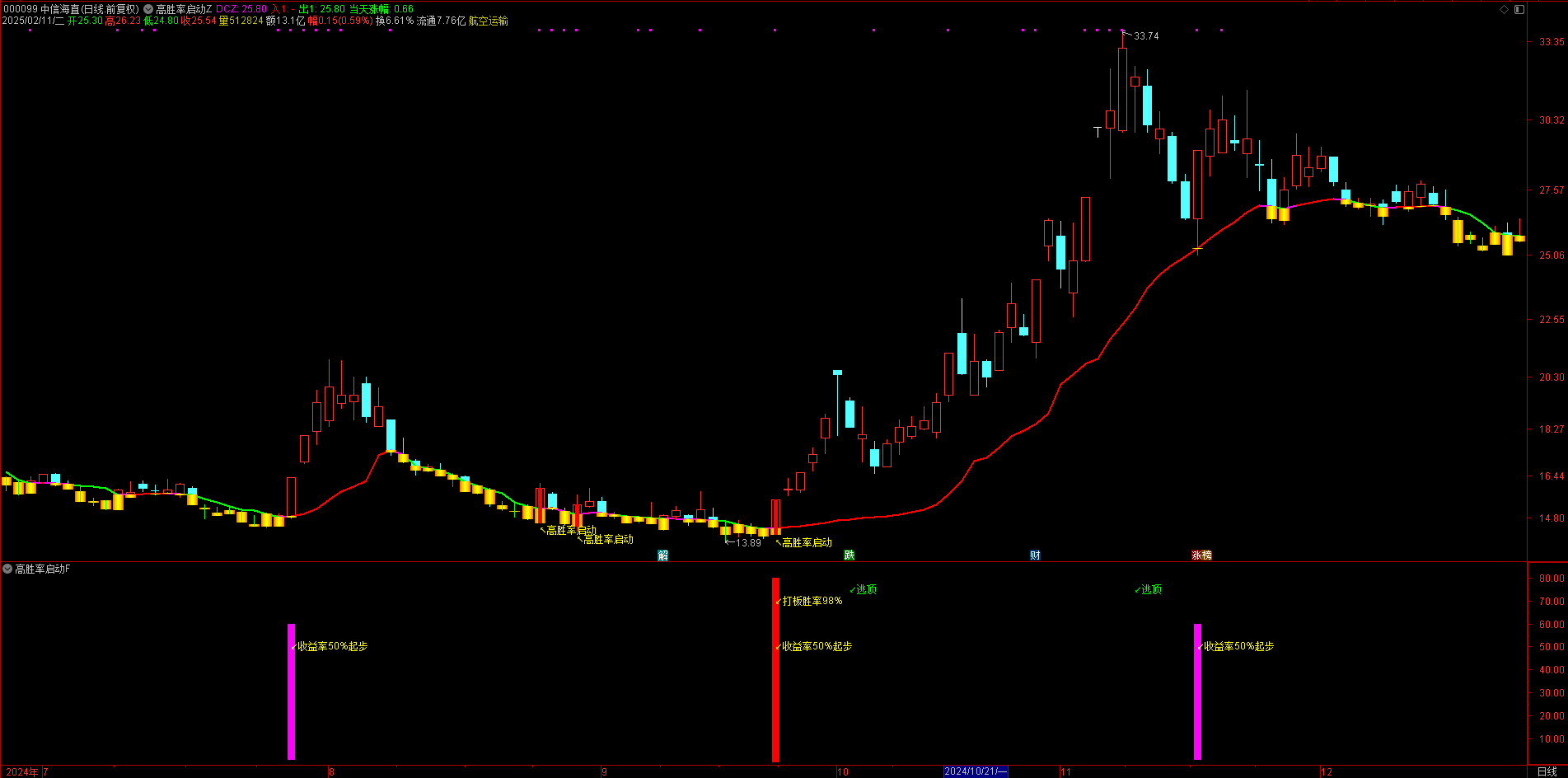Select the 2024/10/21 date marker on time axis

tap(976, 771)
